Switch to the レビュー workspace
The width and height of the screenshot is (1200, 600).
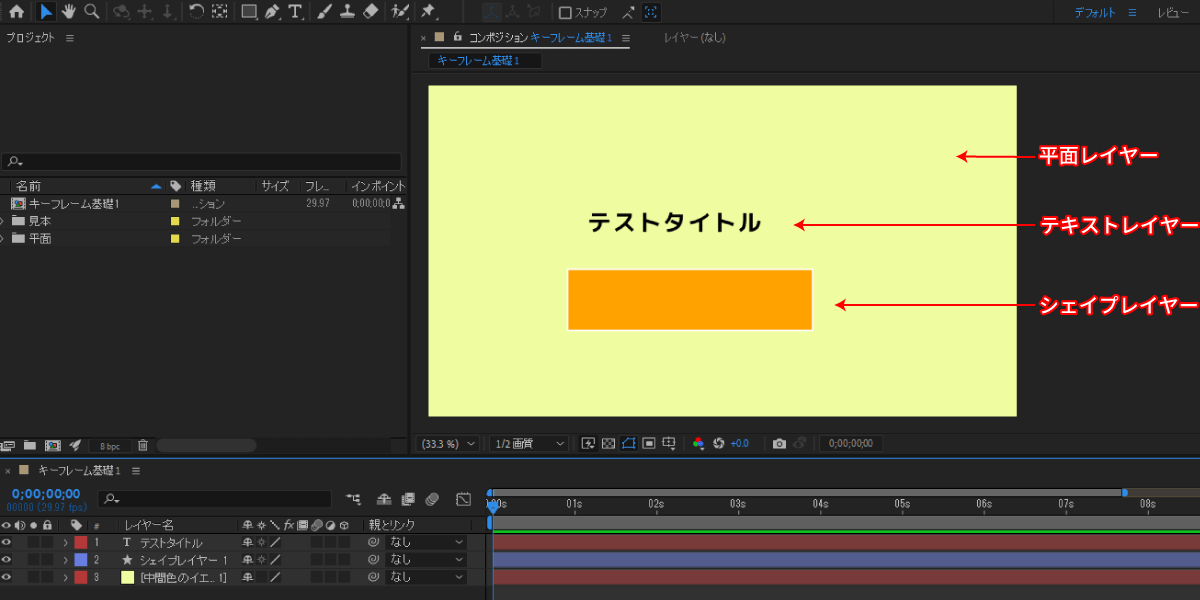click(x=1172, y=13)
